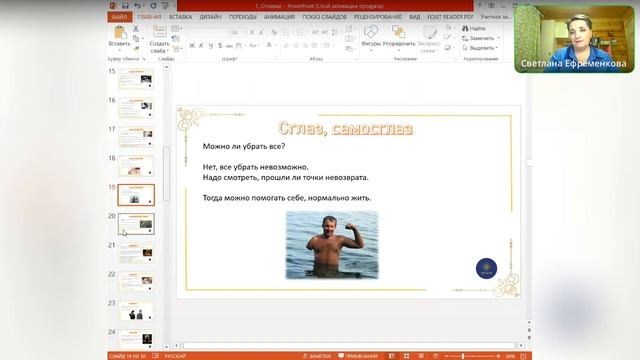Switch to the ПЕРЕХОДЫ (Transitions) tab
The height and width of the screenshot is (360, 640).
click(242, 17)
